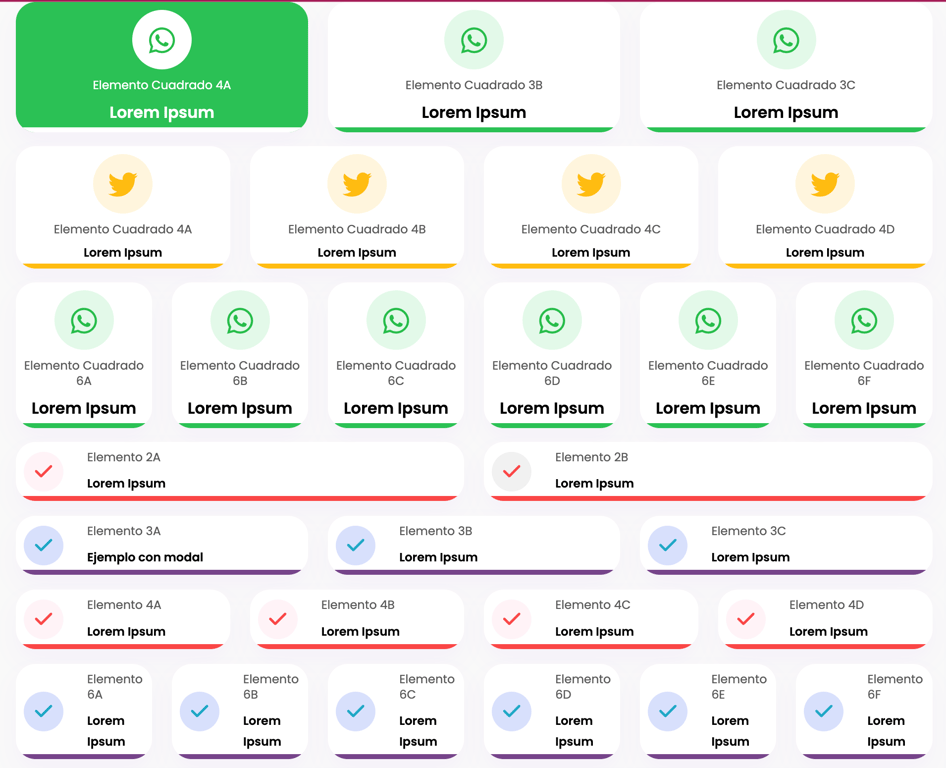Click WhatsApp icon above Elemento Cuadrado 3B
This screenshot has height=768, width=946.
point(474,40)
